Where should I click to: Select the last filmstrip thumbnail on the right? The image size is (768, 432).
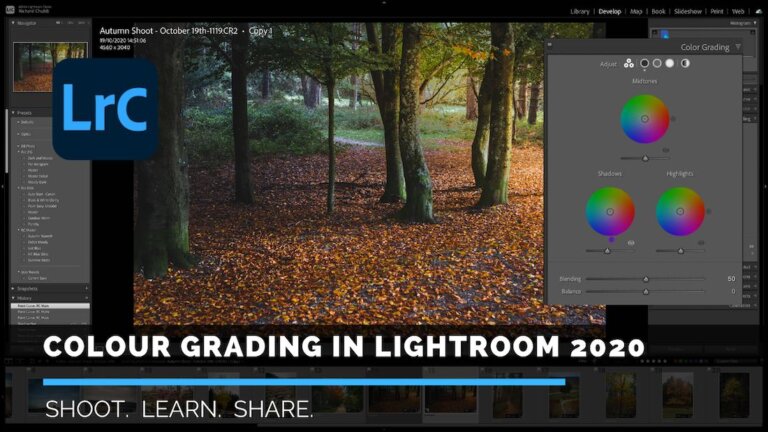734,395
